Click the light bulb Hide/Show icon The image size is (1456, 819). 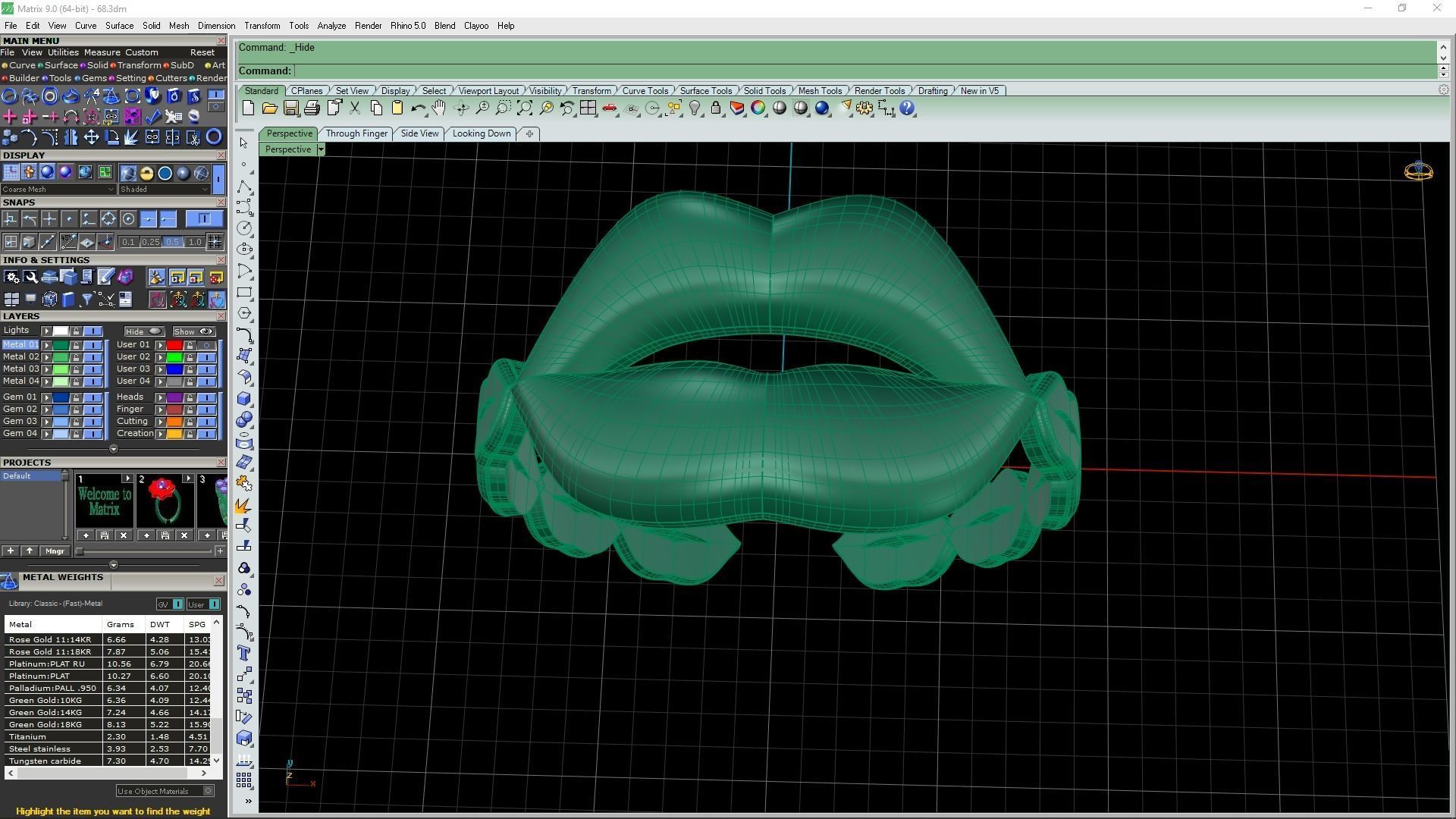click(x=695, y=108)
